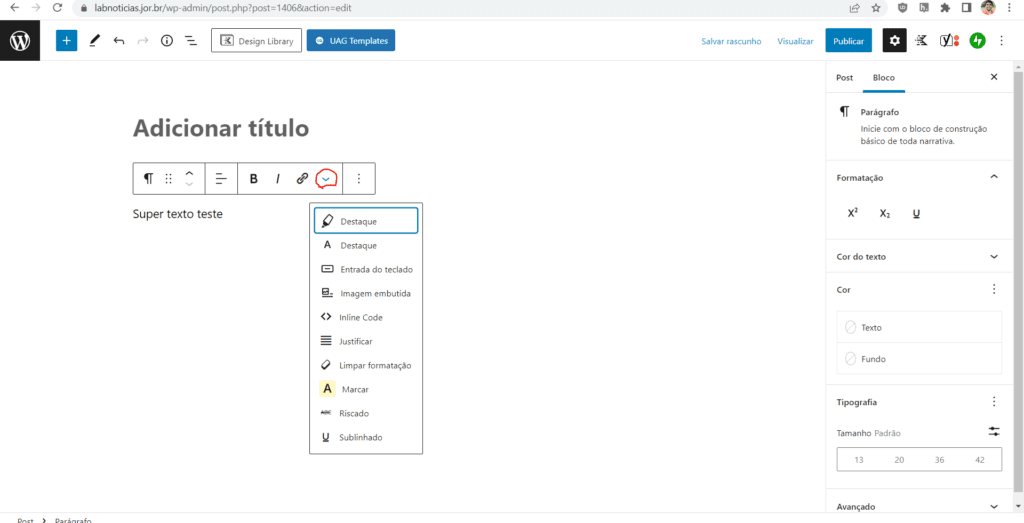Toggle underline in Formatação panel

pyautogui.click(x=916, y=213)
